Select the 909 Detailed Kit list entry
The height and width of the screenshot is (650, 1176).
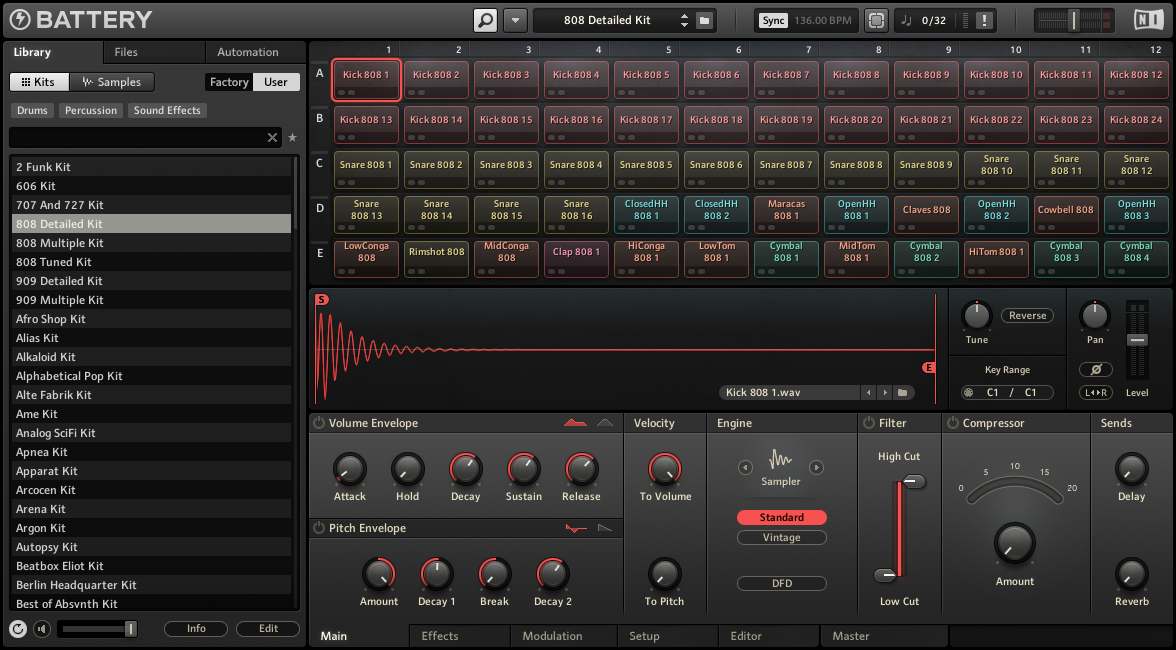pyautogui.click(x=152, y=280)
